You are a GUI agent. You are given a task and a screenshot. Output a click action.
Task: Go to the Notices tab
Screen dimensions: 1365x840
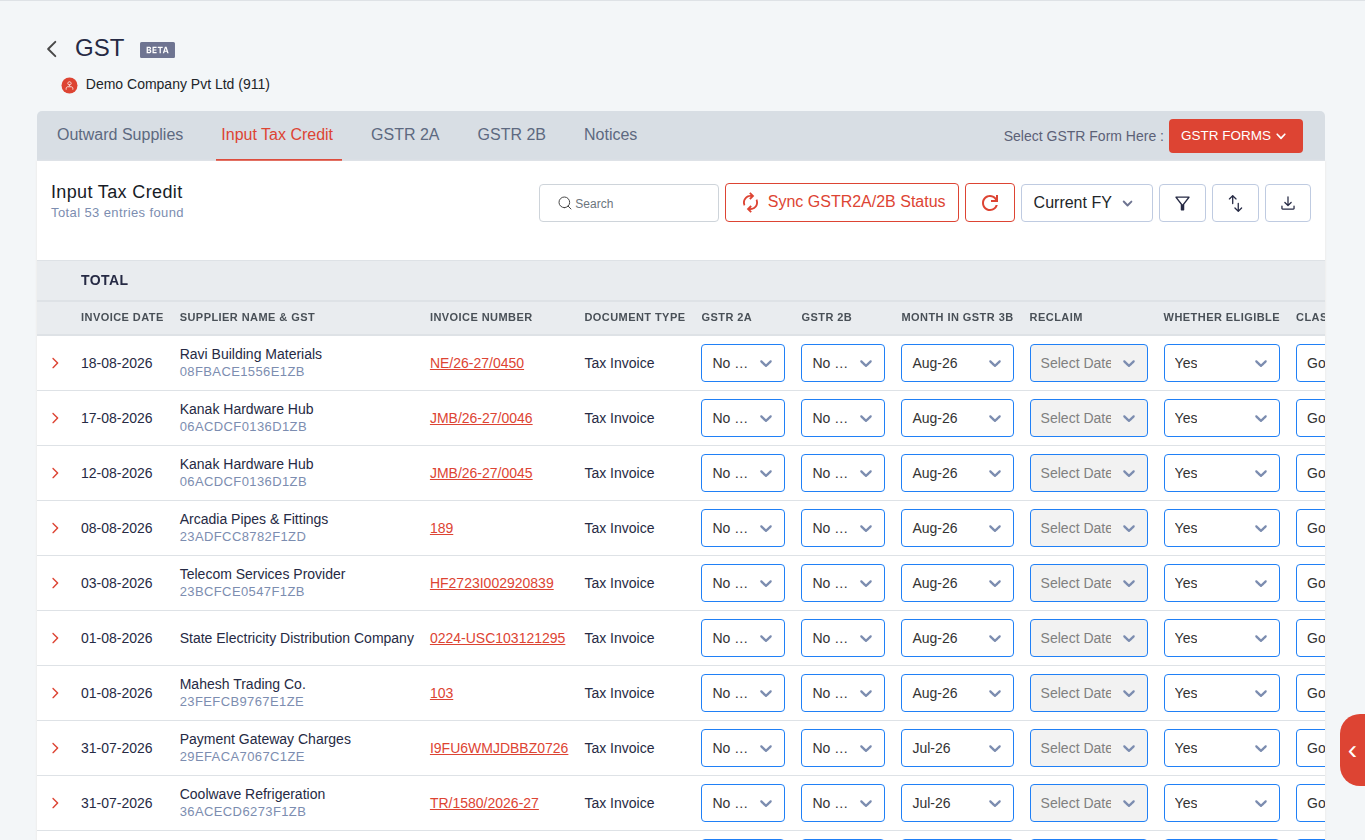(610, 135)
